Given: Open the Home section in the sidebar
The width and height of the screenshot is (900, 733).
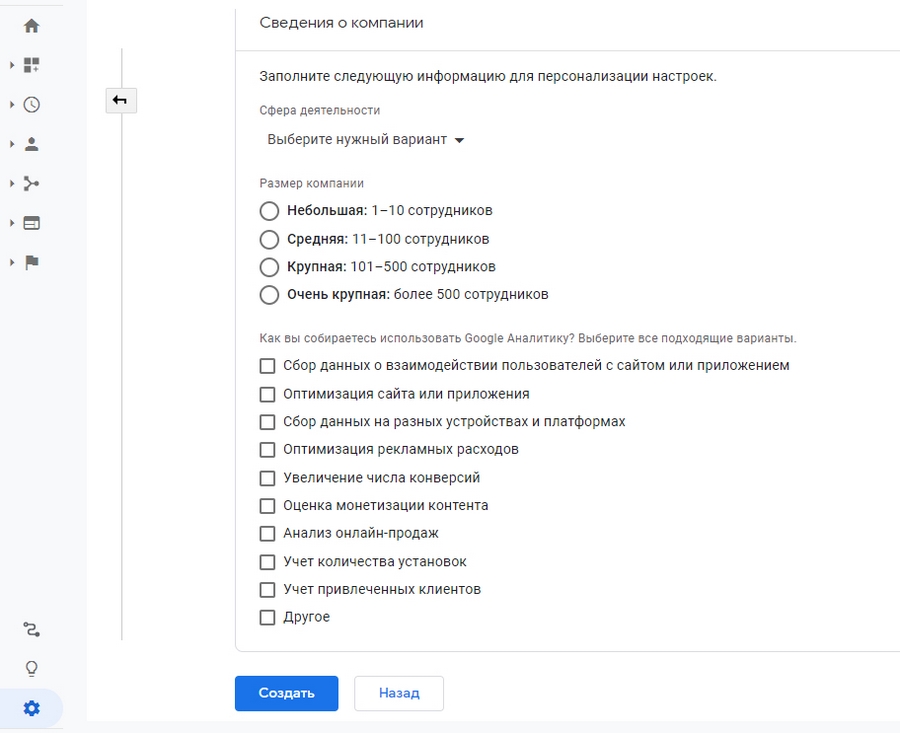Looking at the screenshot, I should tap(31, 25).
